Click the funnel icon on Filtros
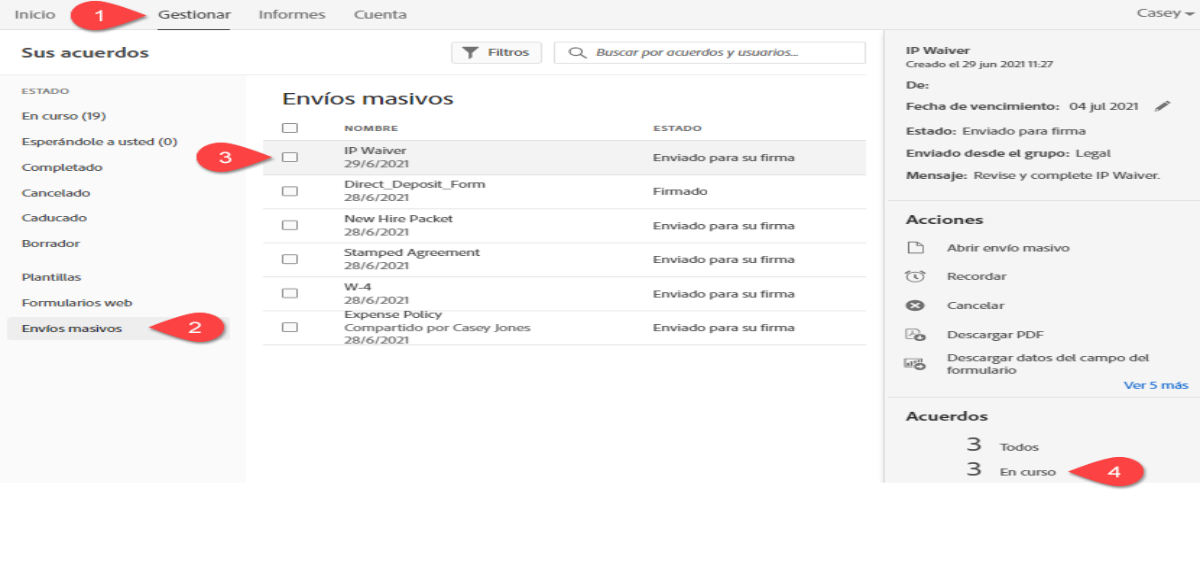1200x565 pixels. click(472, 52)
